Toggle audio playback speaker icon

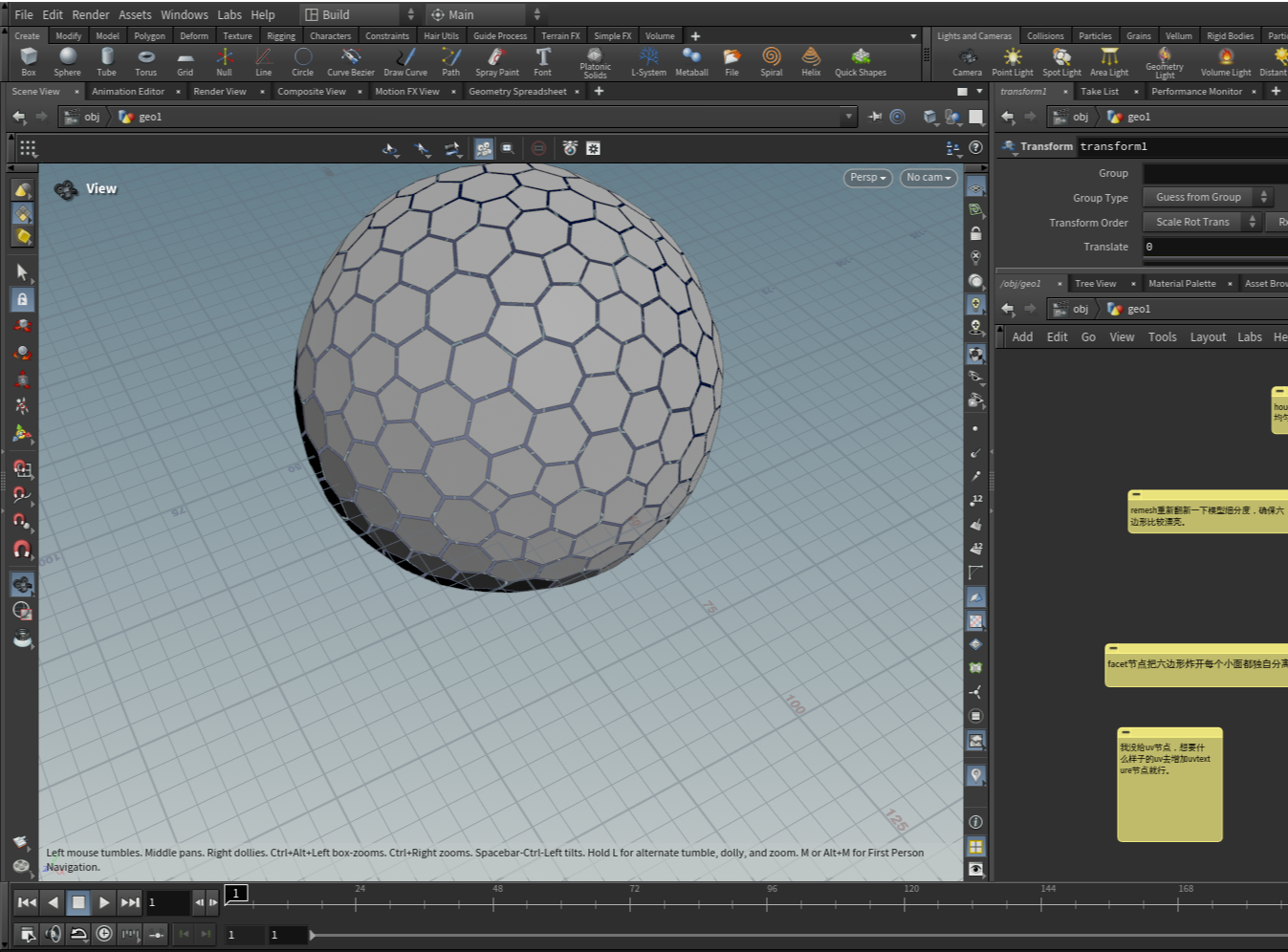click(x=53, y=934)
